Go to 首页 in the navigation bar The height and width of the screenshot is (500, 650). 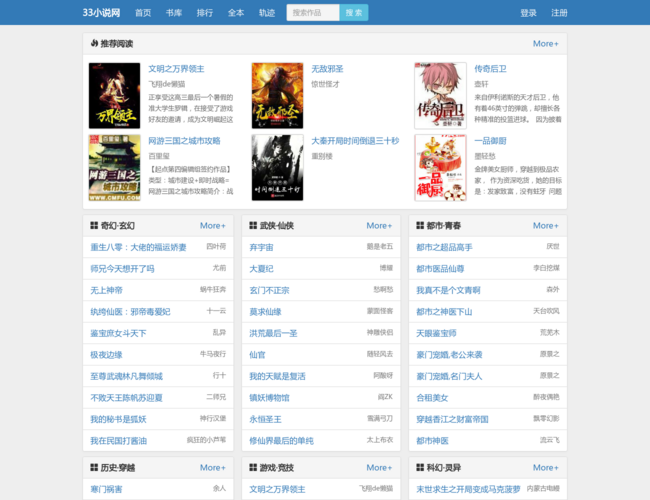click(x=143, y=13)
